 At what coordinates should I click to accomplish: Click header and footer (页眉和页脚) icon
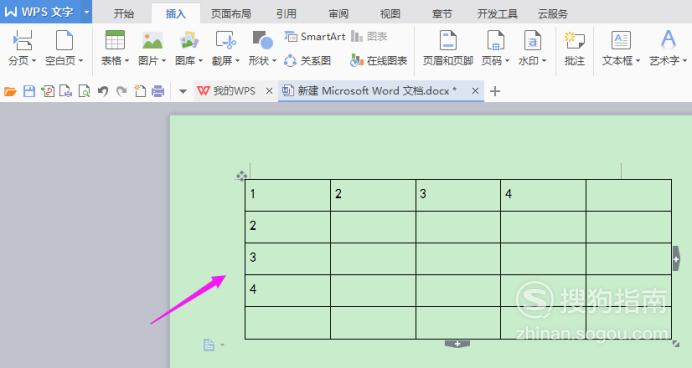448,41
